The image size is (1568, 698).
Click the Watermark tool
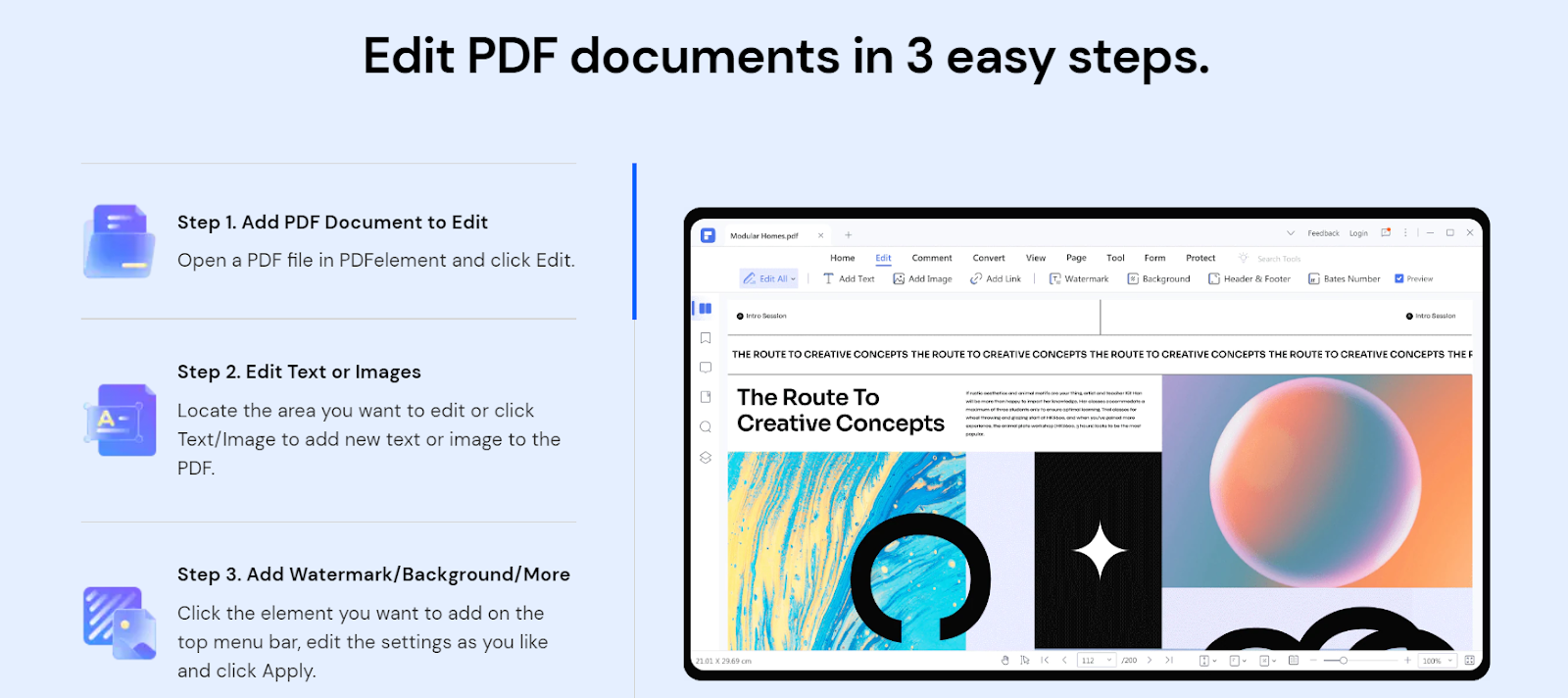[1079, 278]
